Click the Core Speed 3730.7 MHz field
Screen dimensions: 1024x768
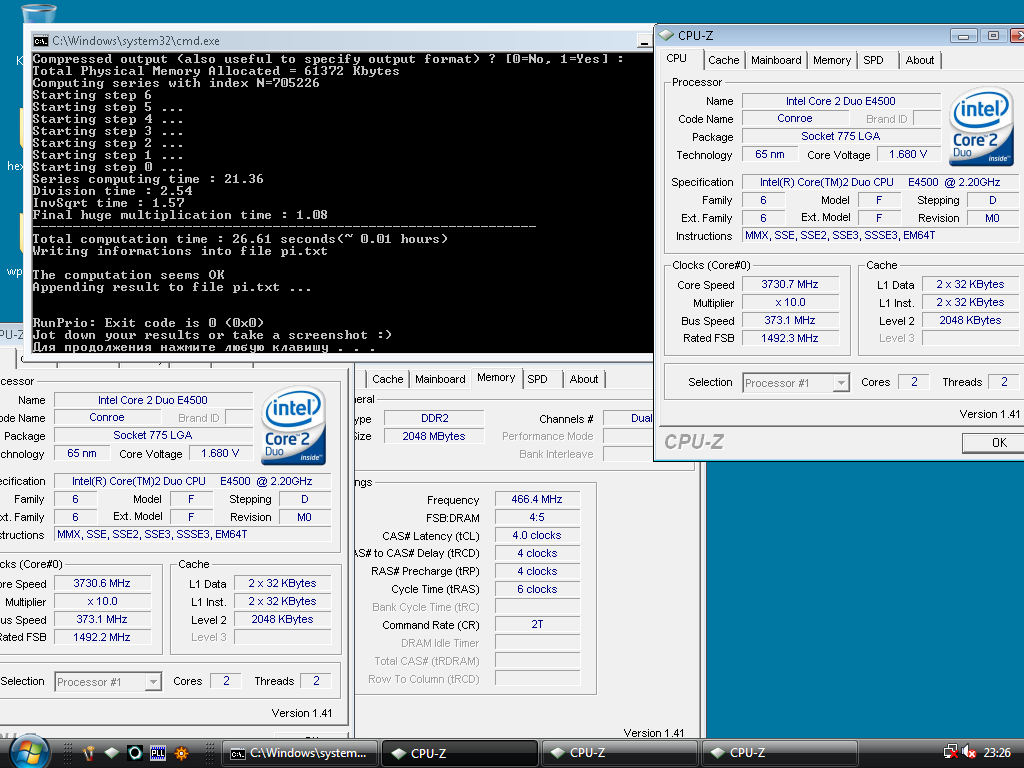[790, 285]
